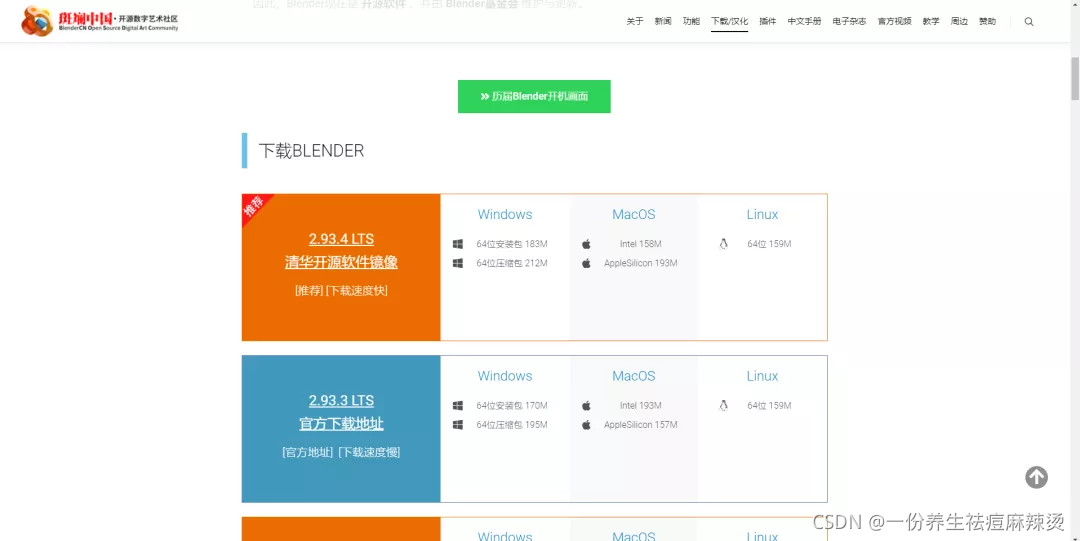
Task: Click Windows heading in 2.93.4 LTS card
Action: point(505,214)
